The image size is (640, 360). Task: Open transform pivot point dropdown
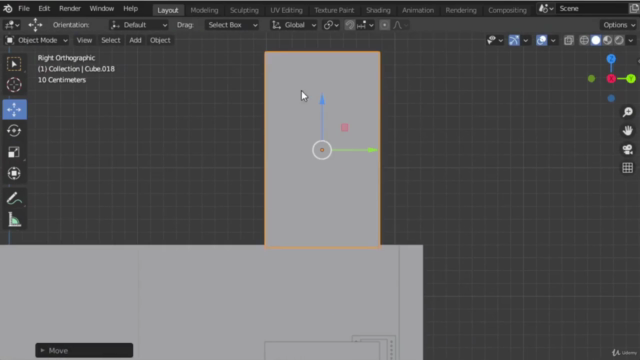[x=331, y=25]
